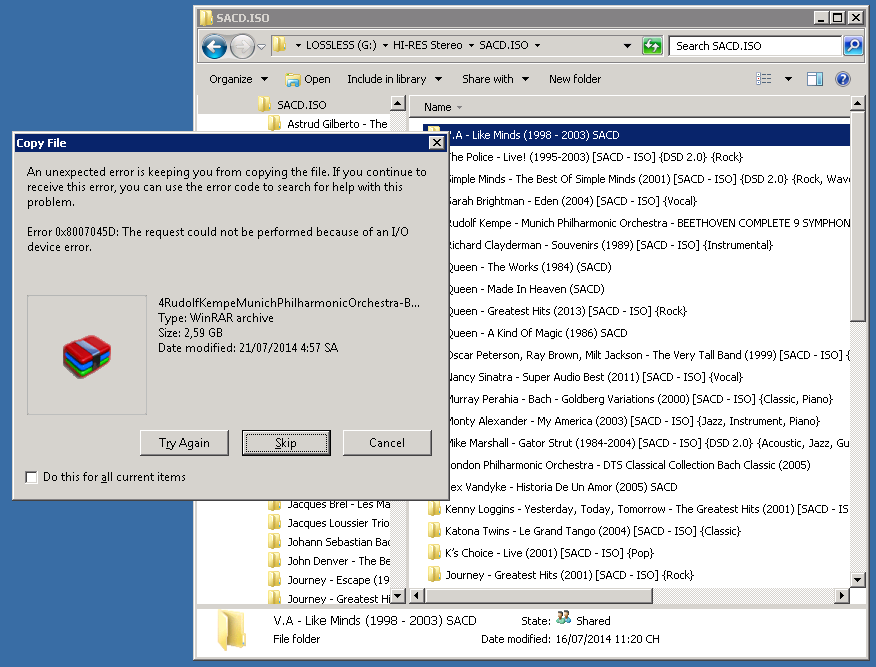This screenshot has height=667, width=876.
Task: Open the Share with menu
Action: 496,79
